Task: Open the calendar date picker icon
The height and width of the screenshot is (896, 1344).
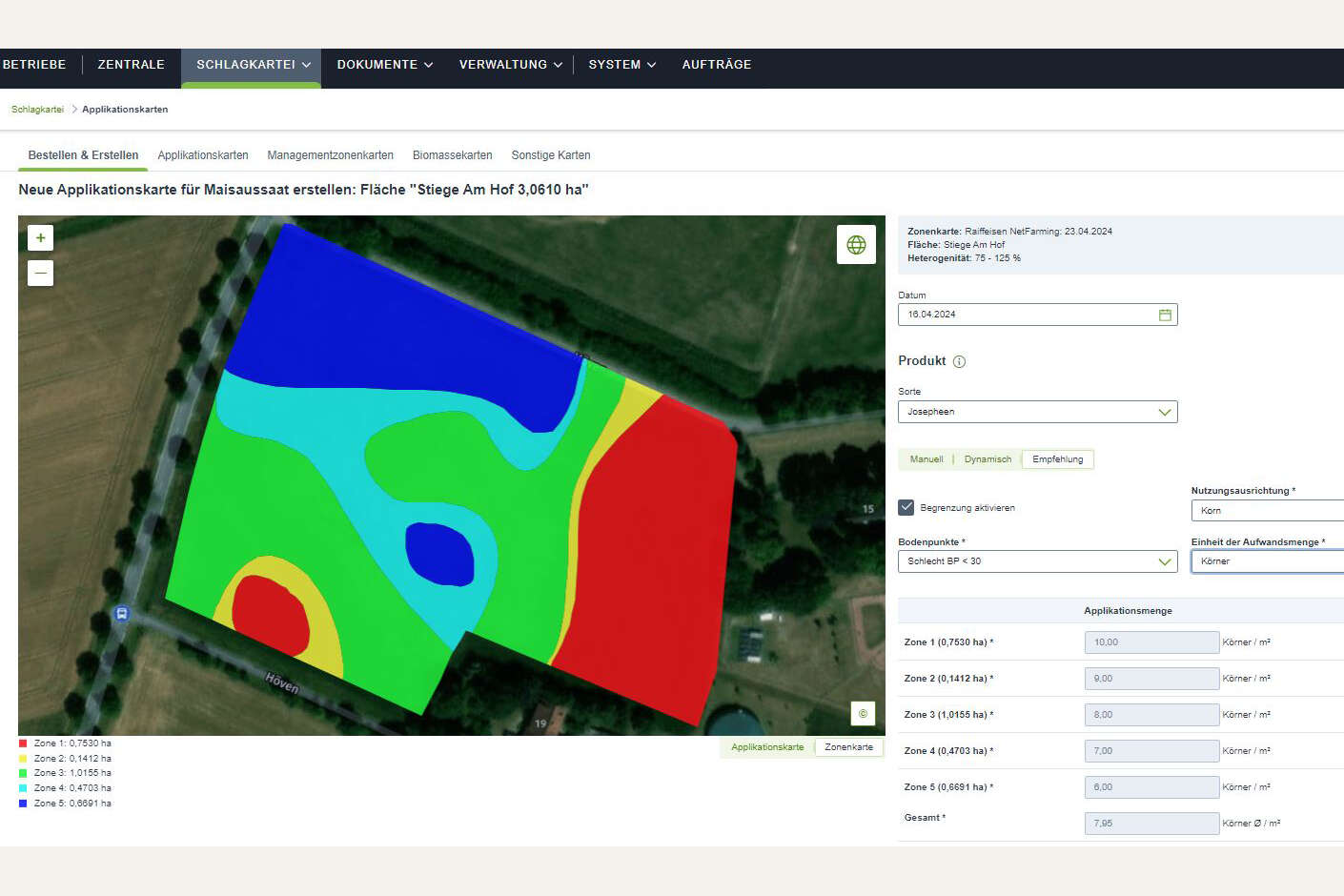Action: click(1165, 315)
